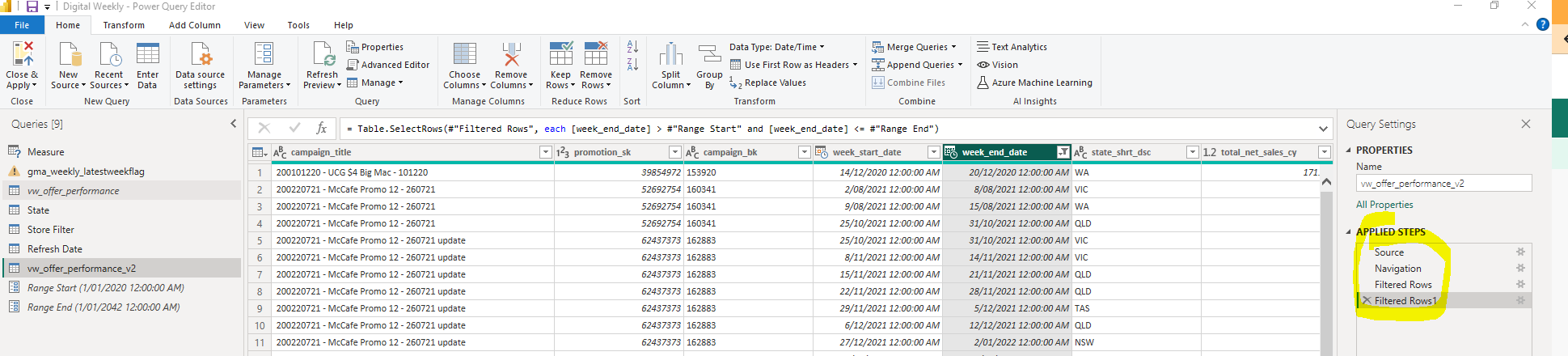This screenshot has height=356, width=1568.
Task: Click the table options icon at grid corner
Action: coord(259,152)
